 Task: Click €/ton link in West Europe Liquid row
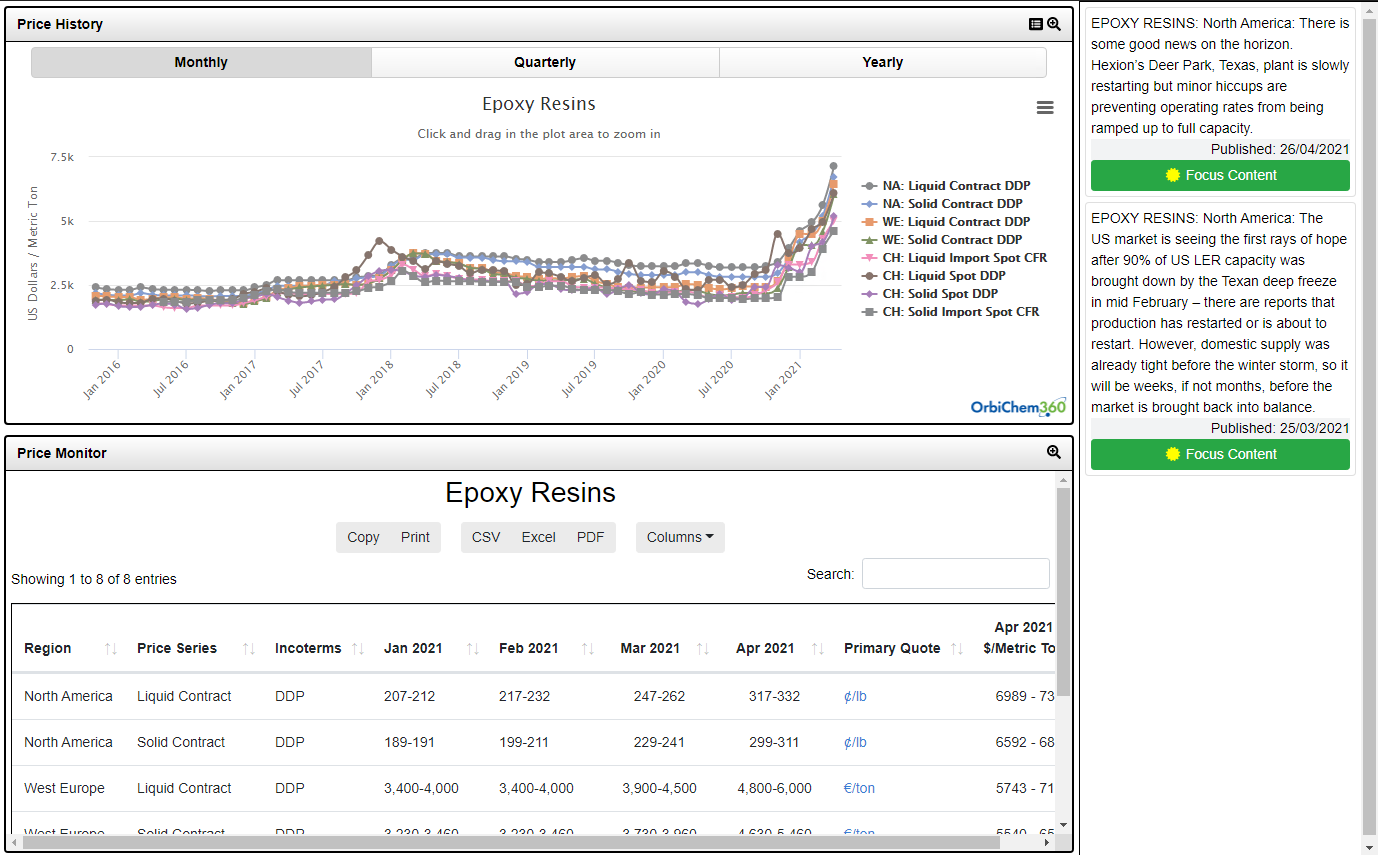(859, 788)
